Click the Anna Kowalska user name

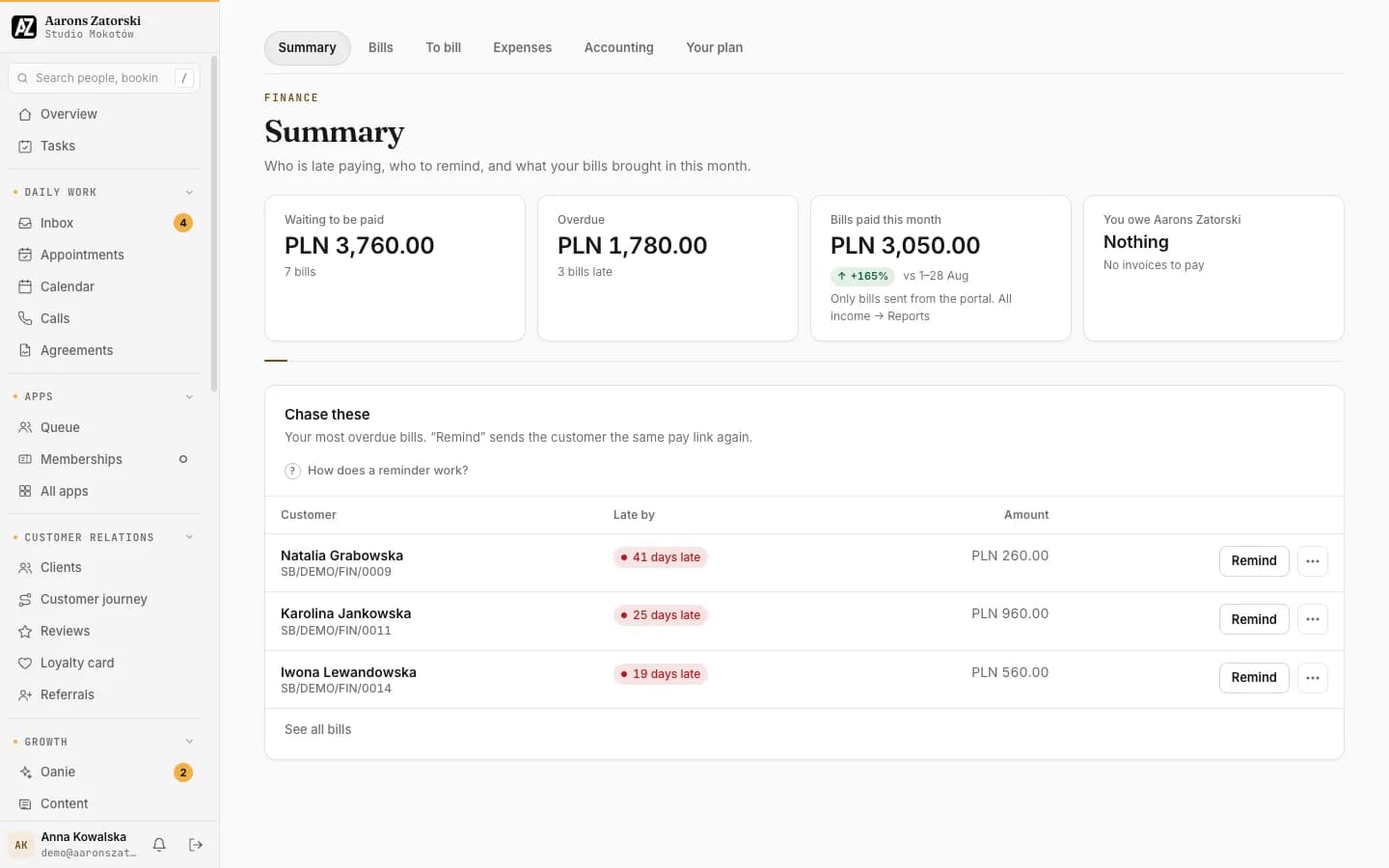click(84, 837)
